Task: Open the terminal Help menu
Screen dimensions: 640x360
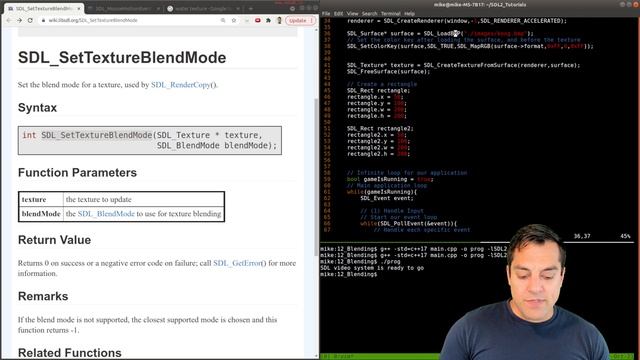Action: pos(409,13)
